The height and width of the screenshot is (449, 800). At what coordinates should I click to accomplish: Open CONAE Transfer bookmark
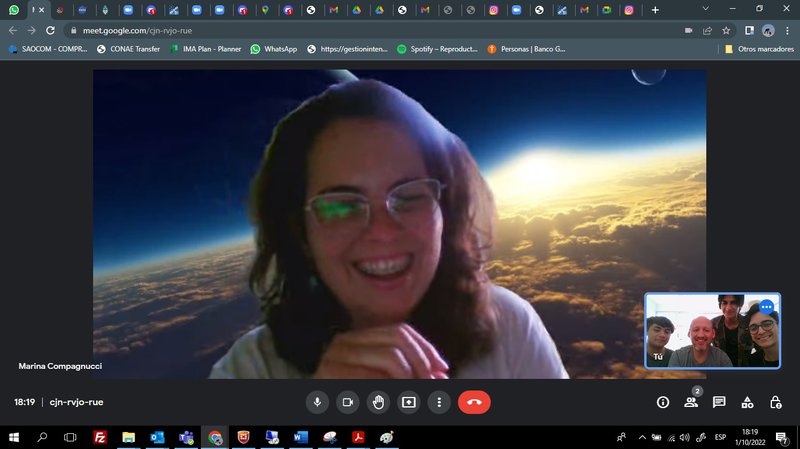coord(129,49)
